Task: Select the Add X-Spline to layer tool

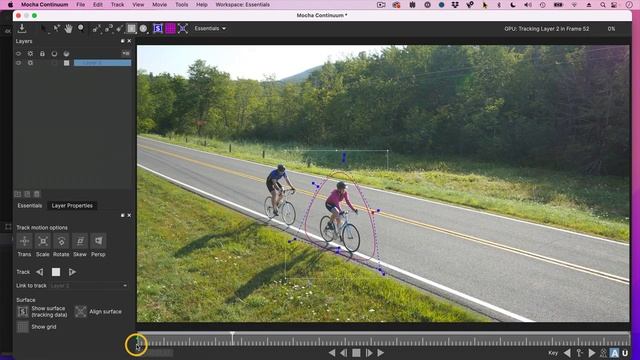Action: click(x=109, y=29)
